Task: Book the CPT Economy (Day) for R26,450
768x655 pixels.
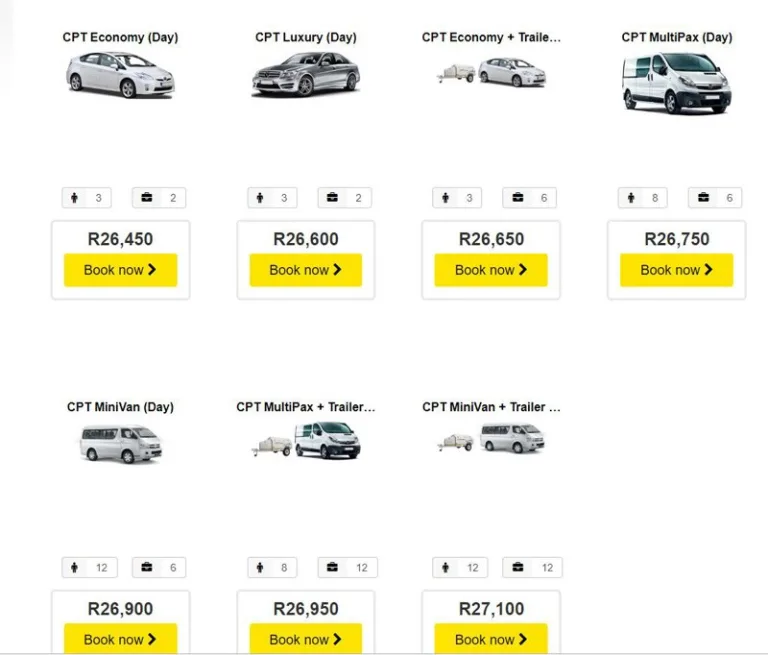Action: [x=120, y=270]
